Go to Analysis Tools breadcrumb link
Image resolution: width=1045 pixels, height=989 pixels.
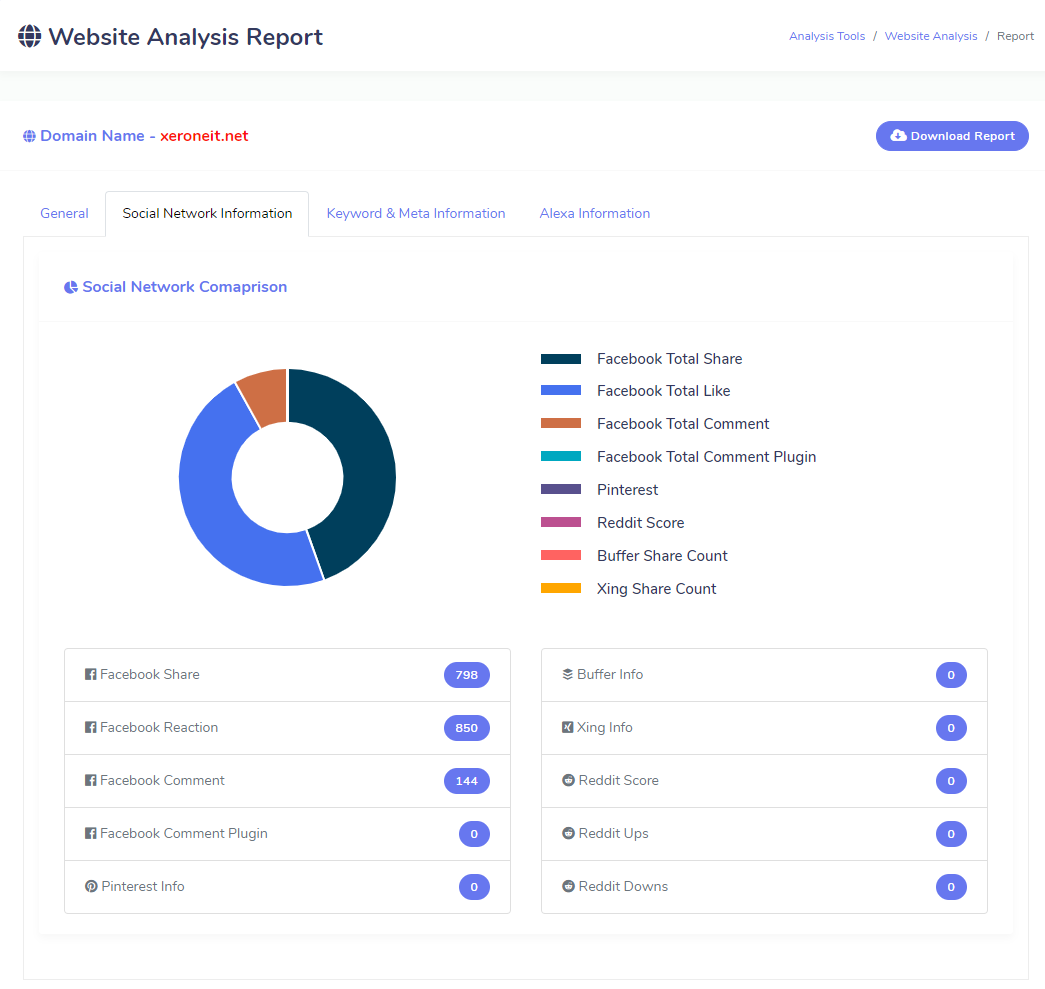tap(827, 37)
